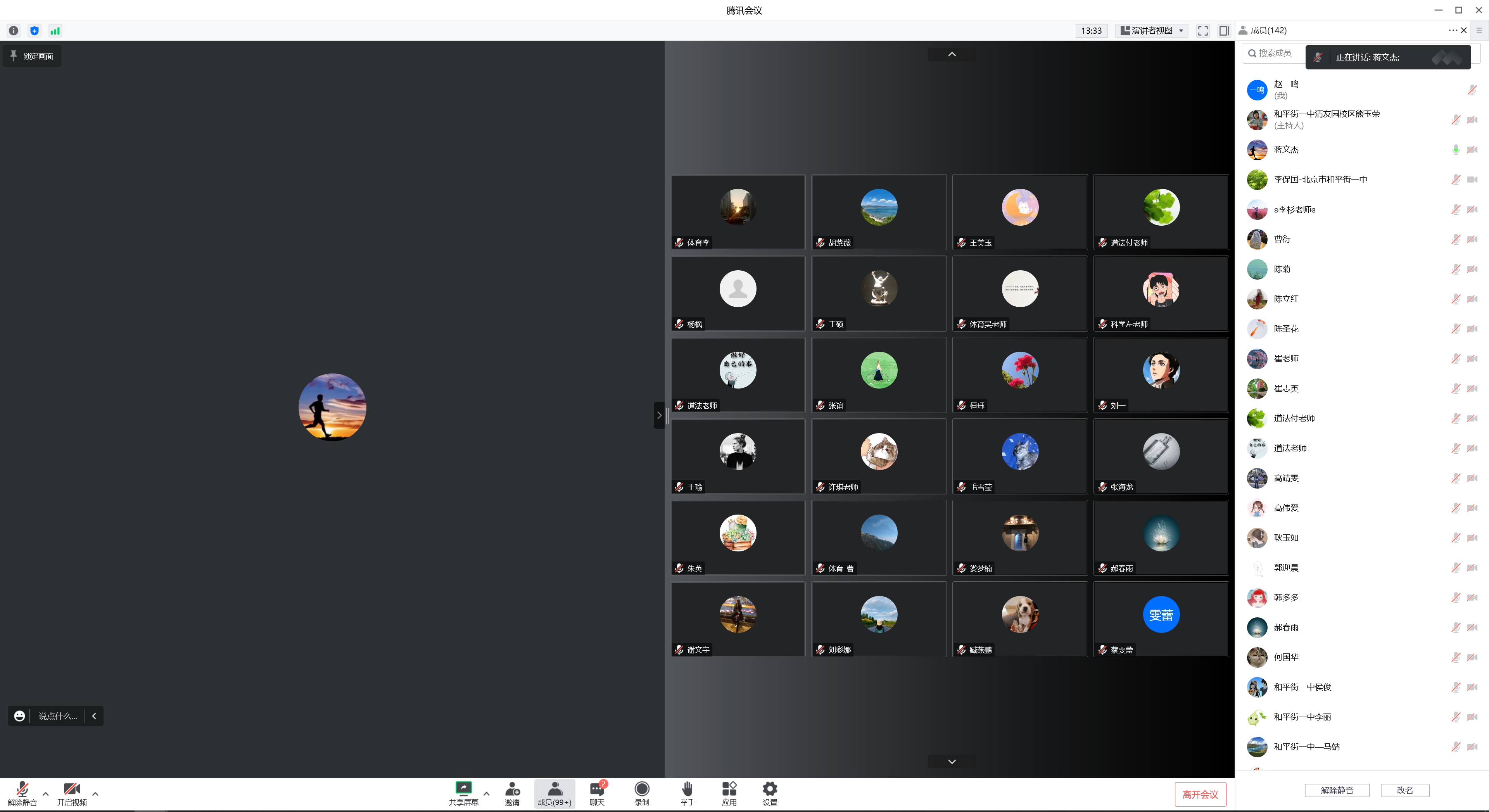The width and height of the screenshot is (1489, 812).
Task: Expand audio options arrow beside 解除静音
Action: click(46, 793)
